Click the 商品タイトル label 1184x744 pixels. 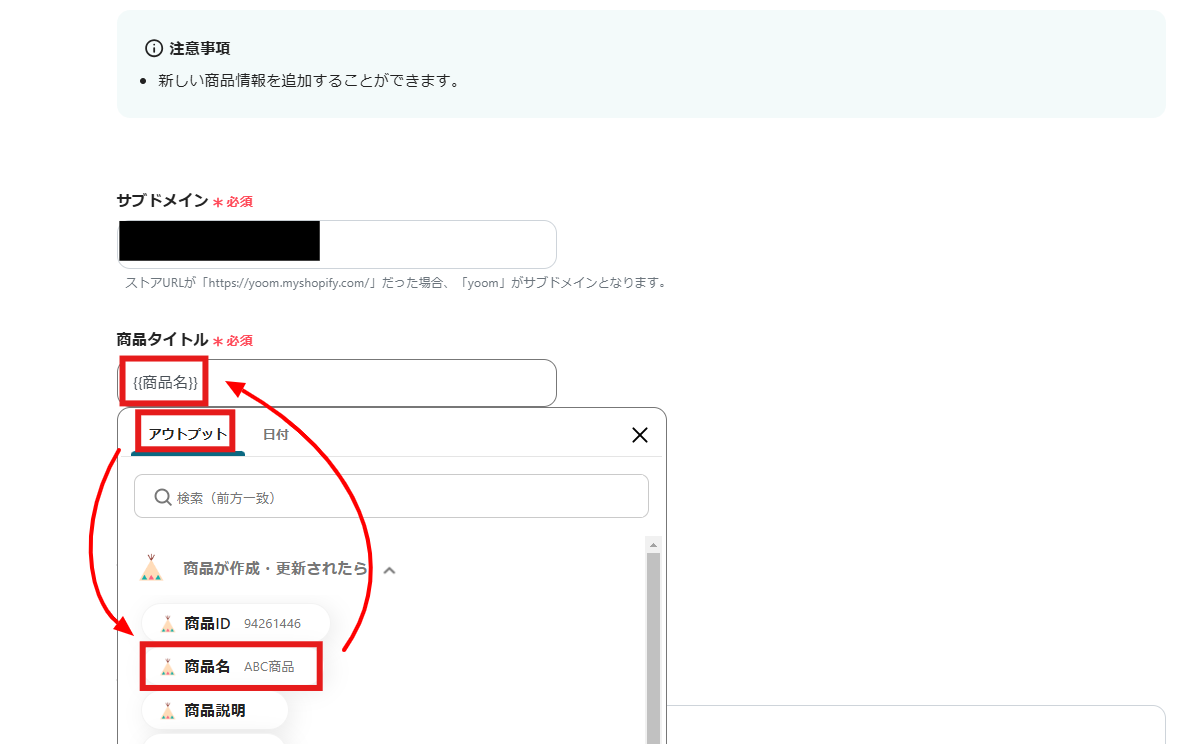162,340
